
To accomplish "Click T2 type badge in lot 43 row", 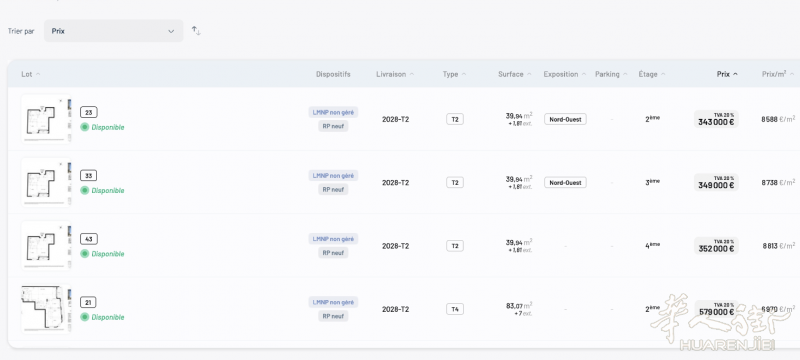I will [455, 246].
